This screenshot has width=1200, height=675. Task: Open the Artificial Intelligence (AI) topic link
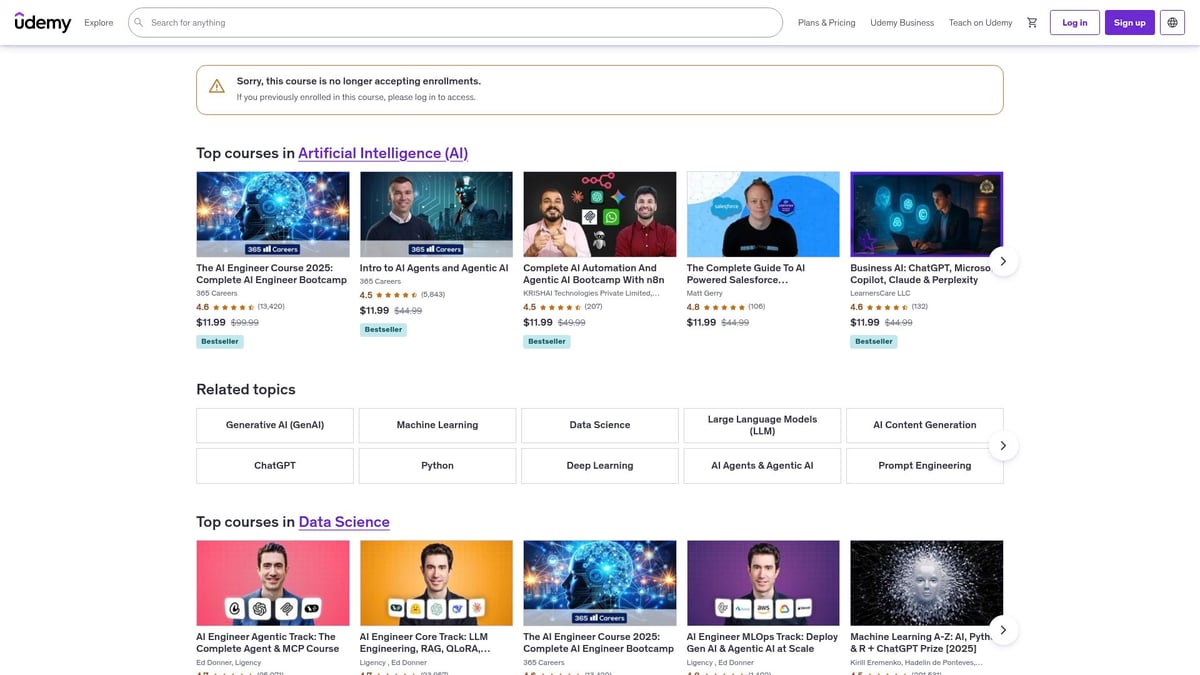[383, 153]
